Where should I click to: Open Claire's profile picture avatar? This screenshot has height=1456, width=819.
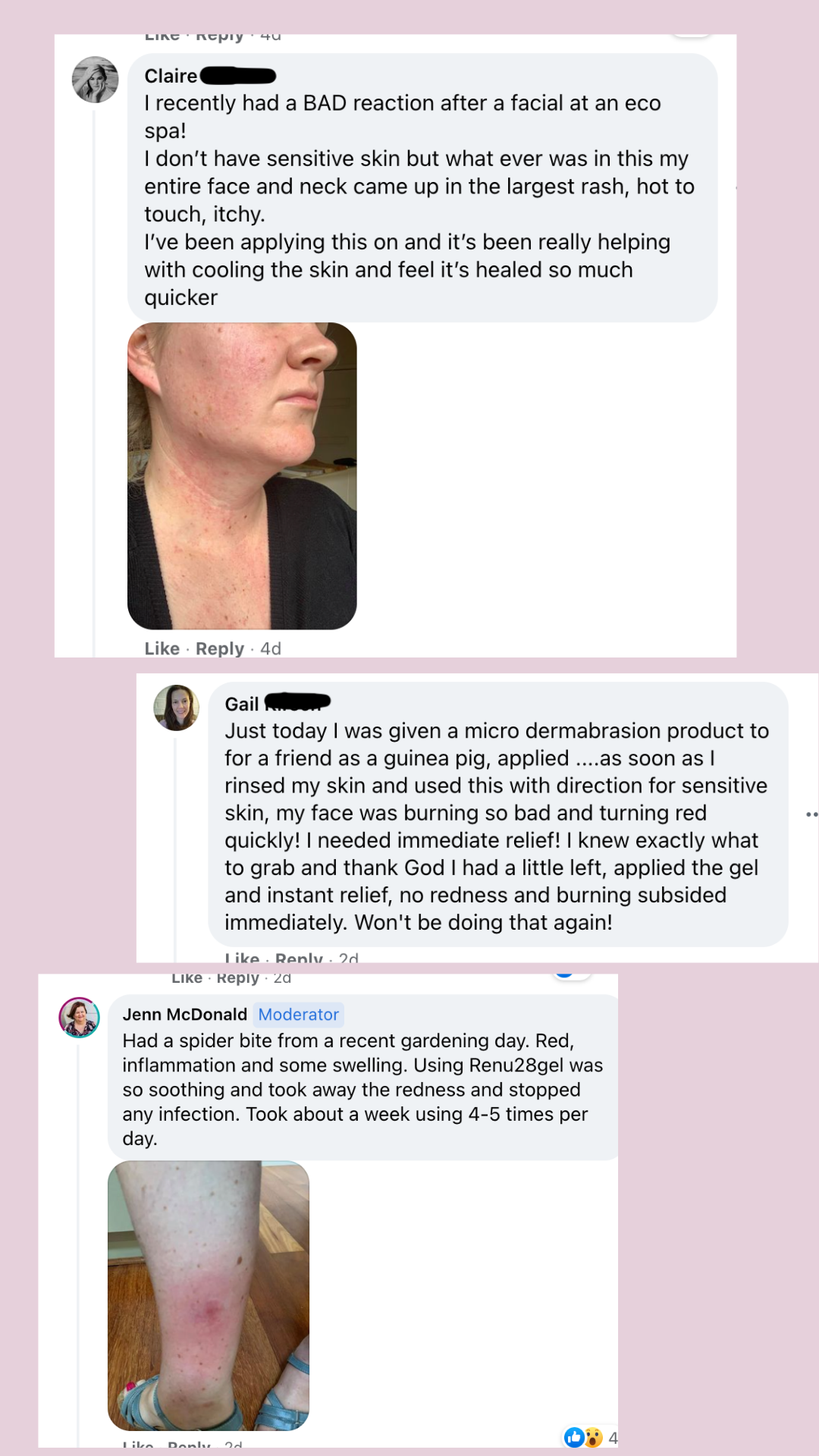pyautogui.click(x=96, y=80)
